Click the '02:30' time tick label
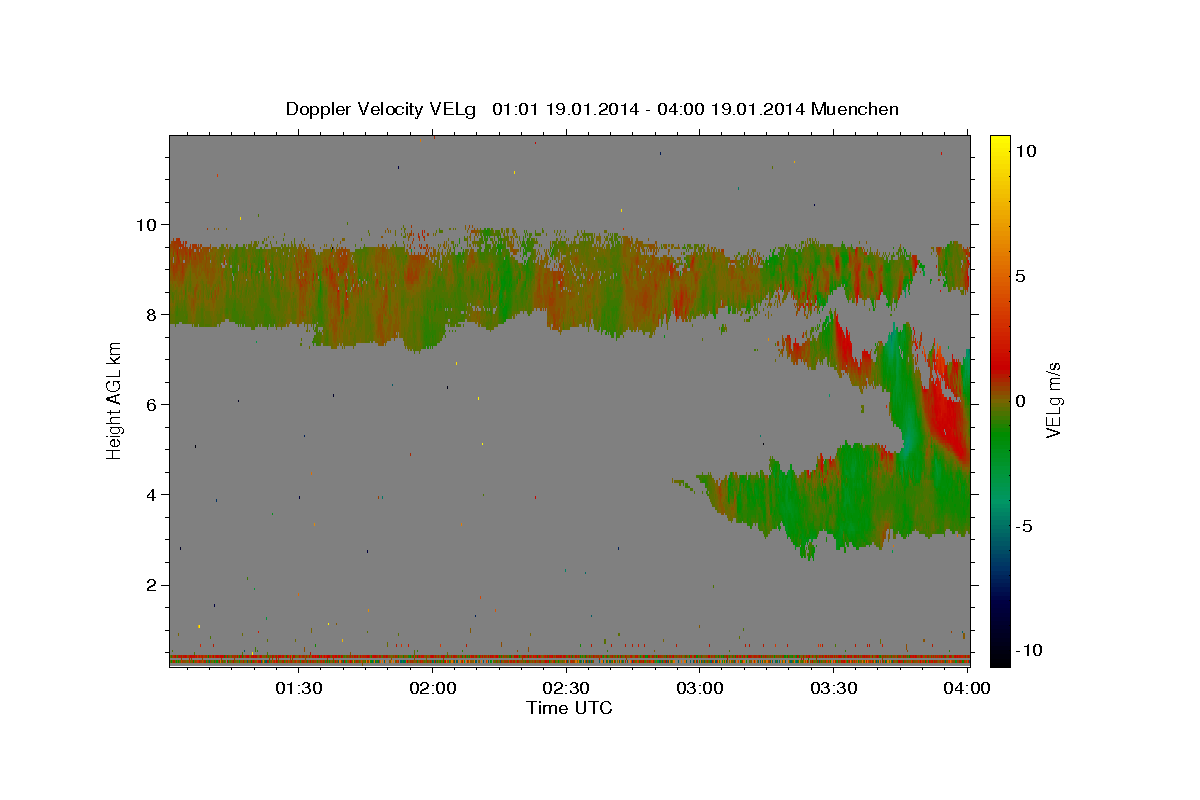Image resolution: width=1200 pixels, height=800 pixels. tap(566, 688)
